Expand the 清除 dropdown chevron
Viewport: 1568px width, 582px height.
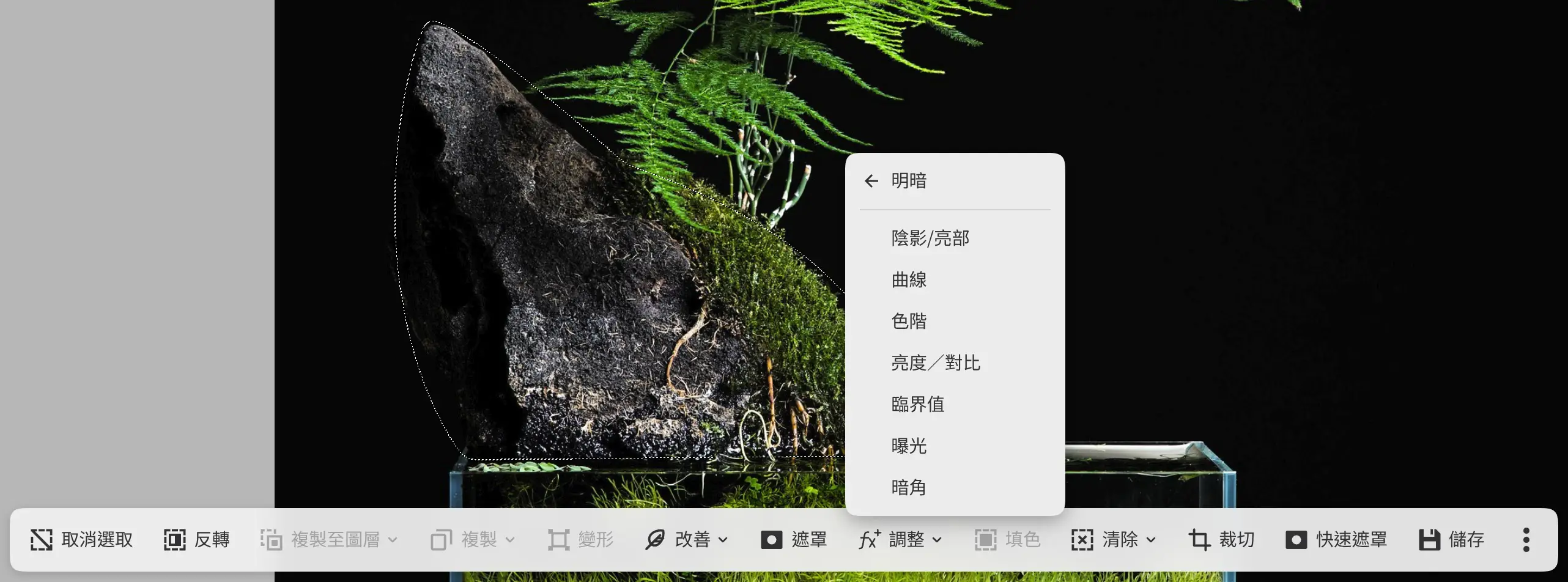click(1151, 540)
